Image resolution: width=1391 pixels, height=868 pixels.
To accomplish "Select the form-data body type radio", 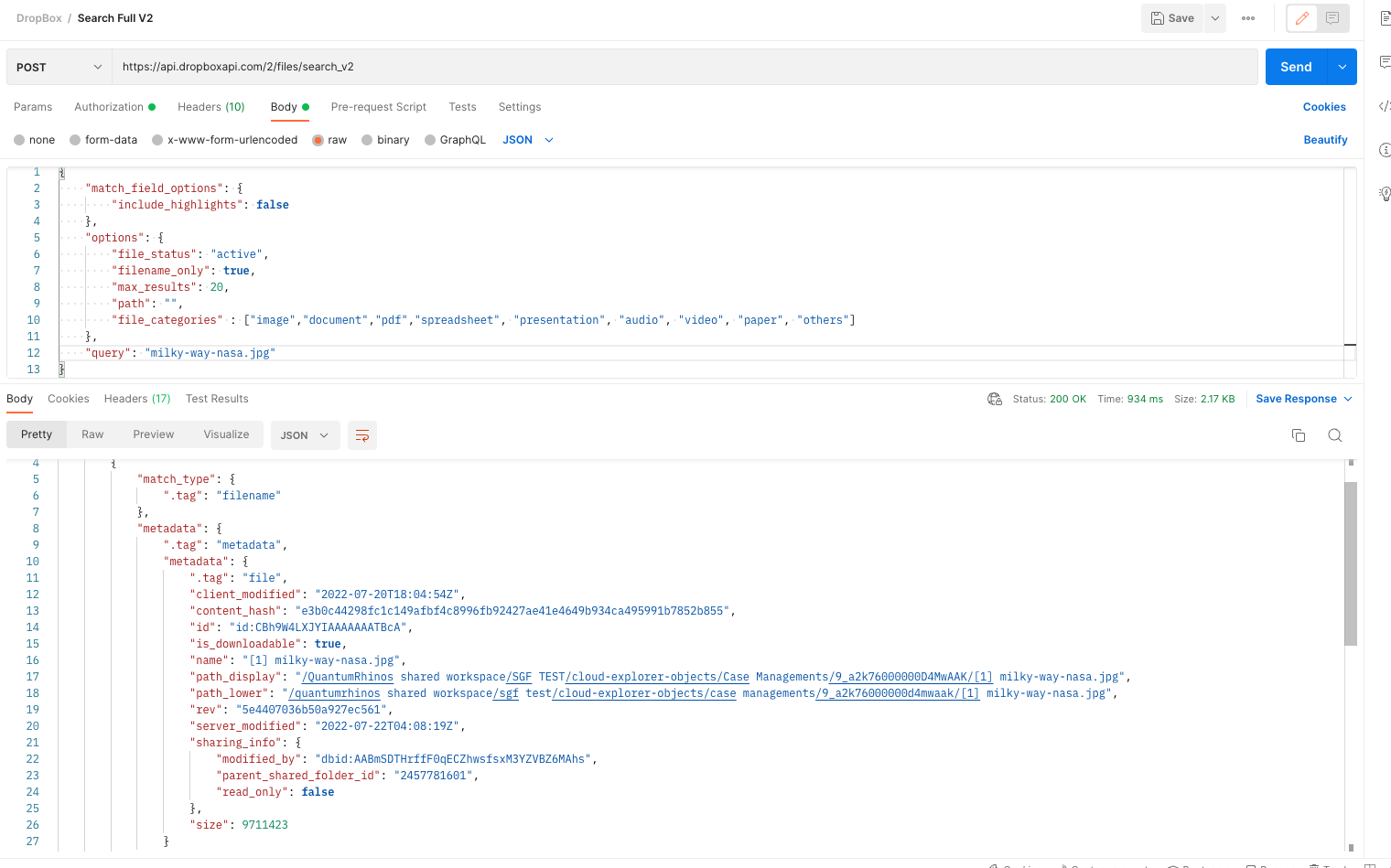I will (x=75, y=140).
